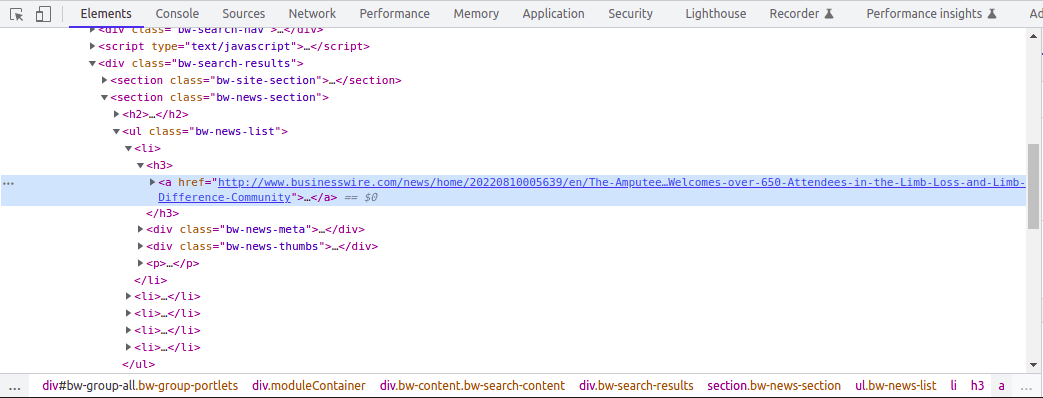Select the closing </ul> tag line
The image size is (1043, 398).
click(x=138, y=364)
